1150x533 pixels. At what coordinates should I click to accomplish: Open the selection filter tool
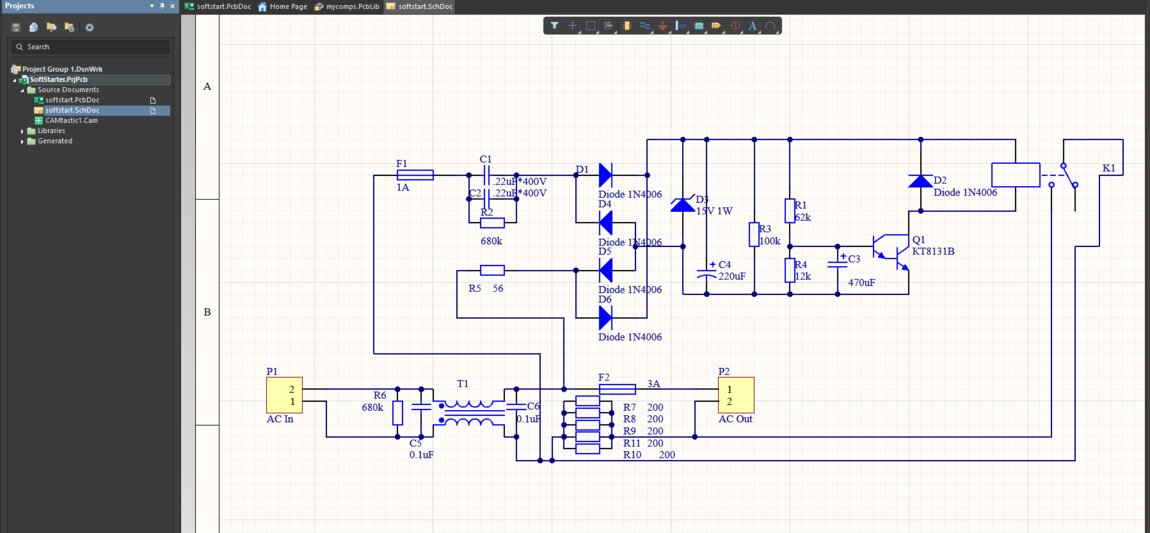click(554, 26)
